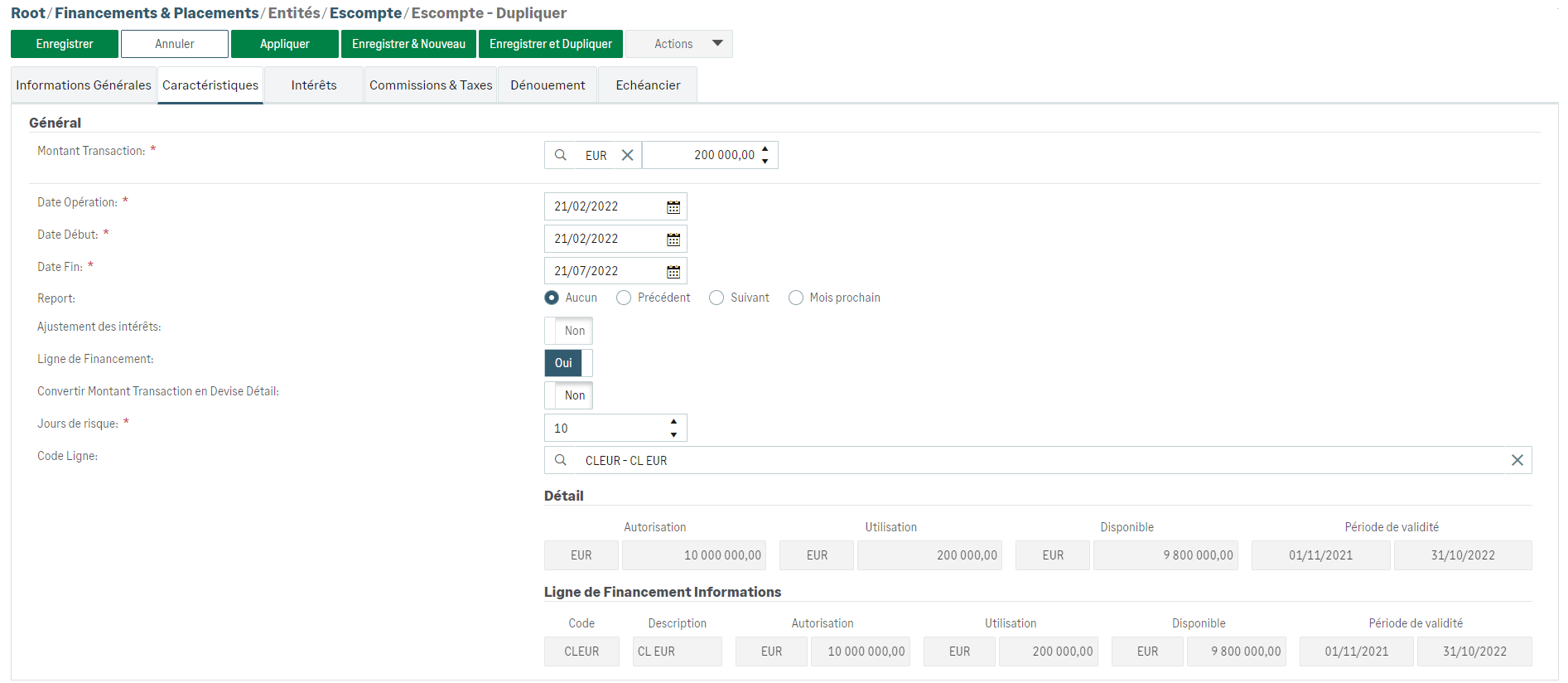This screenshot has height=683, width=1568.
Task: Click the currency search magnifier icon
Action: [561, 155]
